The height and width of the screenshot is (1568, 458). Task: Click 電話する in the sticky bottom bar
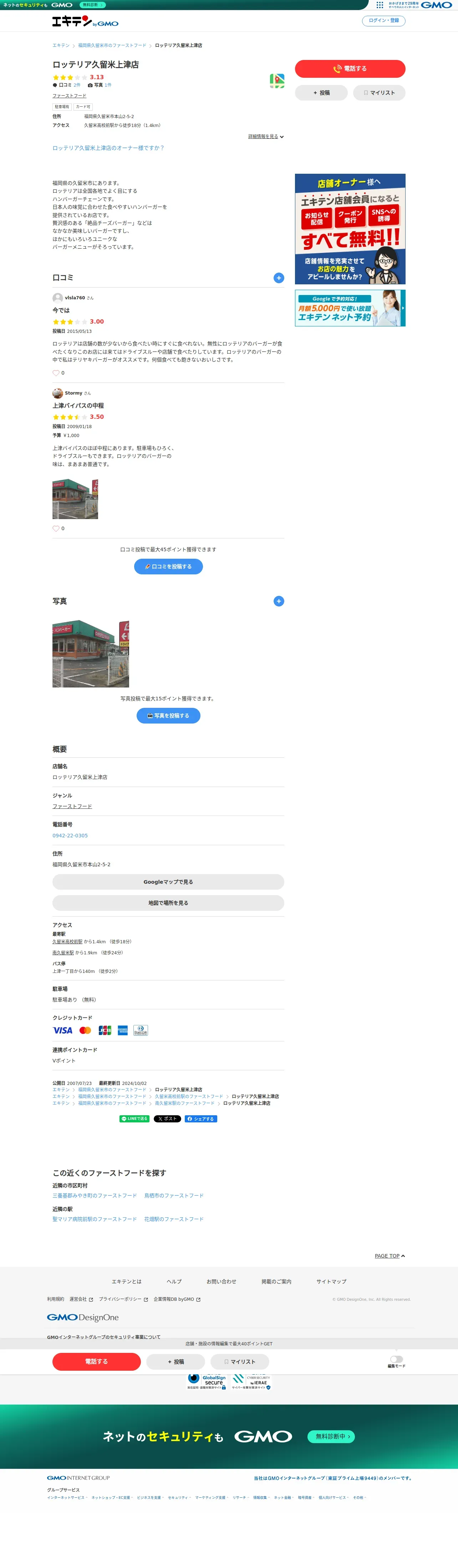point(96,1362)
